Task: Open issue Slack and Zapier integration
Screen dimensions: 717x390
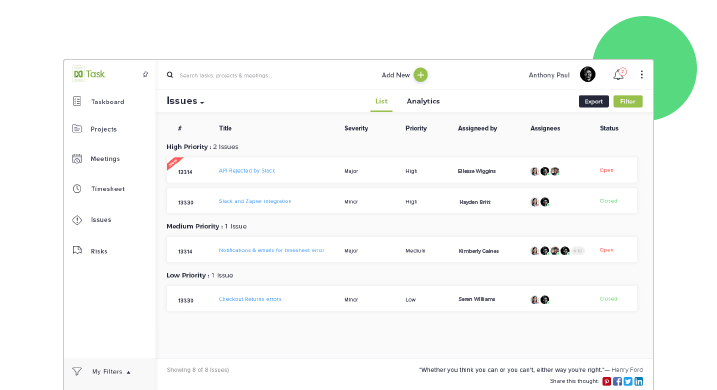Action: [255, 201]
